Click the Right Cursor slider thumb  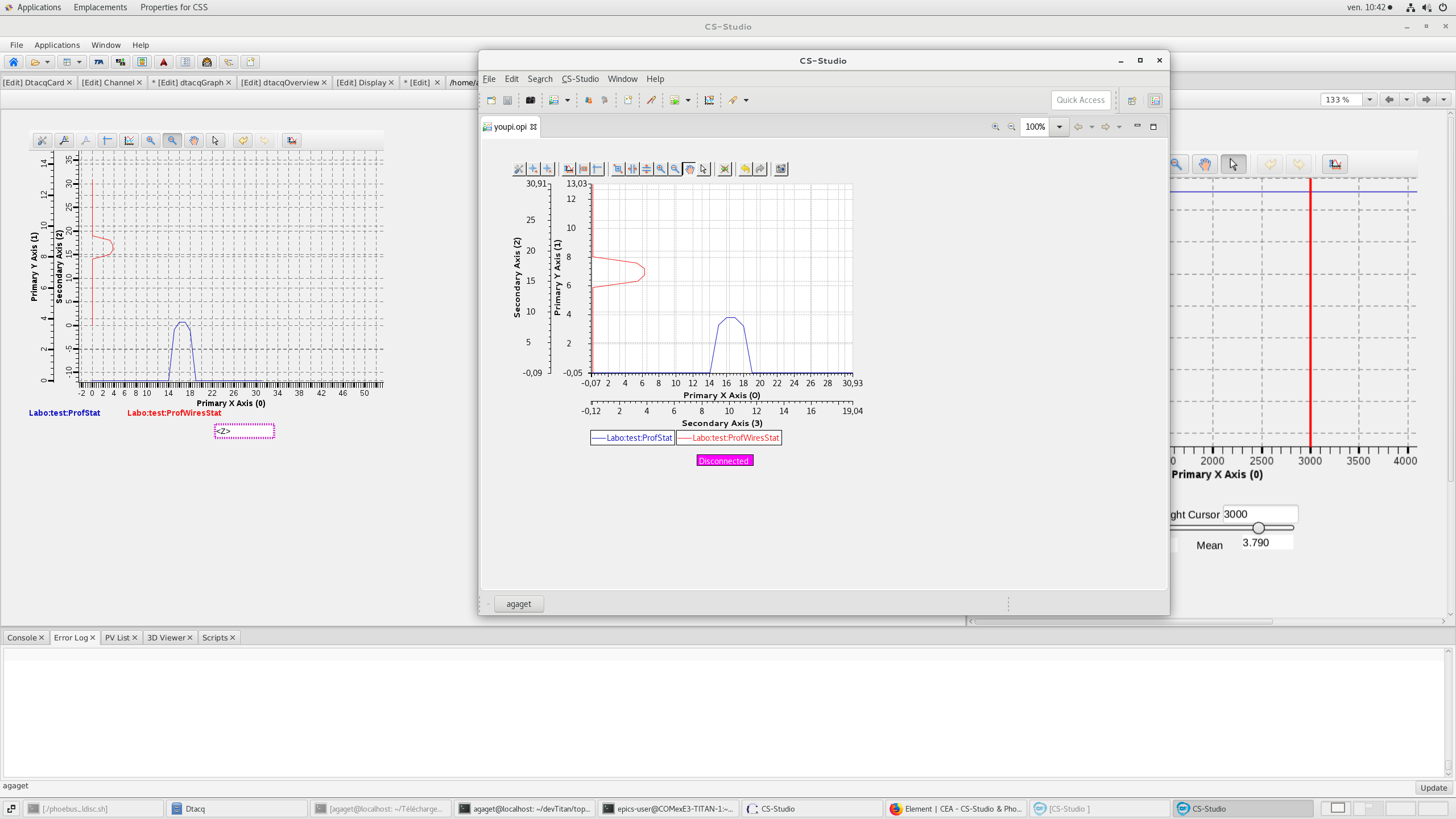[x=1259, y=528]
